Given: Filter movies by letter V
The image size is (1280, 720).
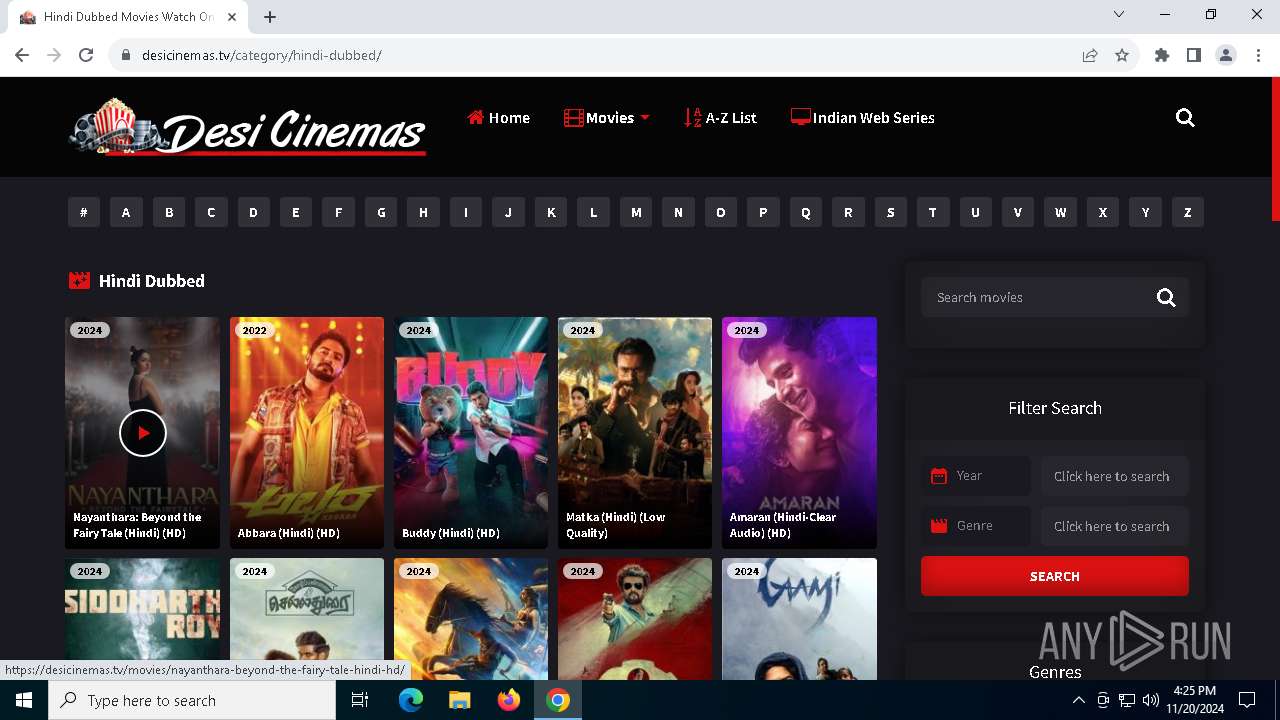Looking at the screenshot, I should click(1018, 212).
